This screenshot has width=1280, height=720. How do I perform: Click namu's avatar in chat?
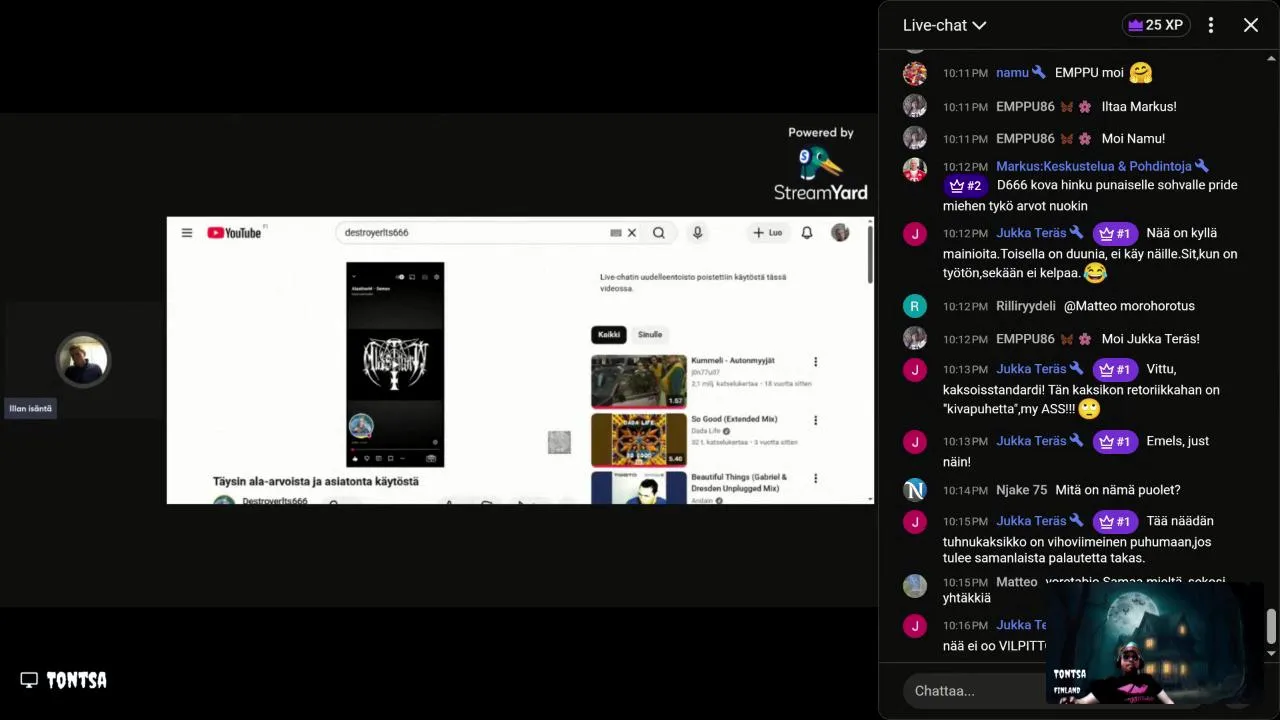pyautogui.click(x=915, y=73)
